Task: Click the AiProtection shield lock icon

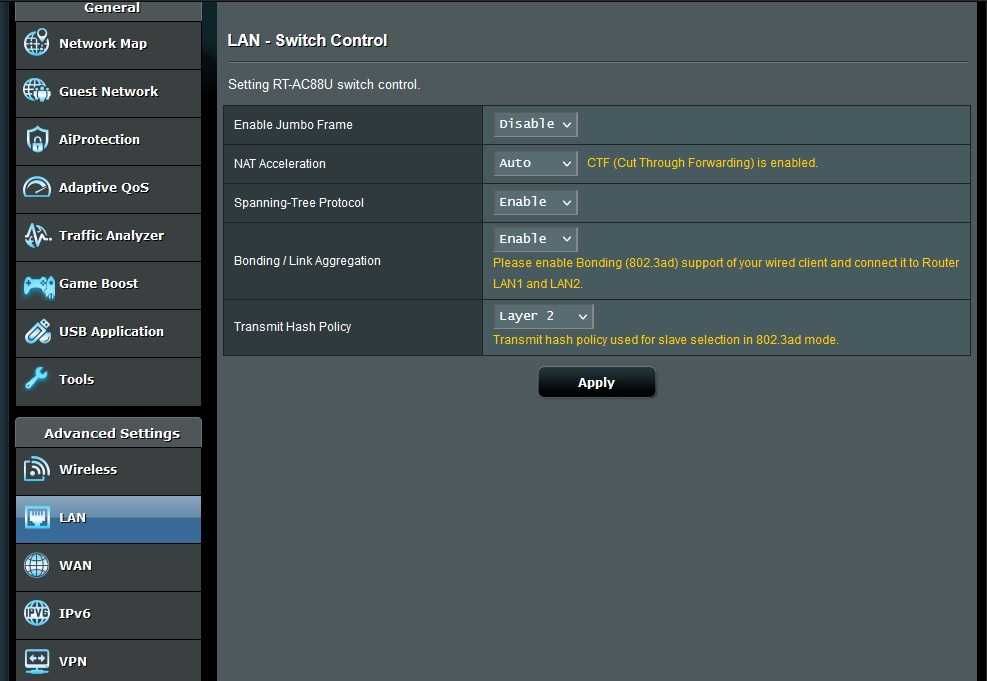Action: coord(37,139)
